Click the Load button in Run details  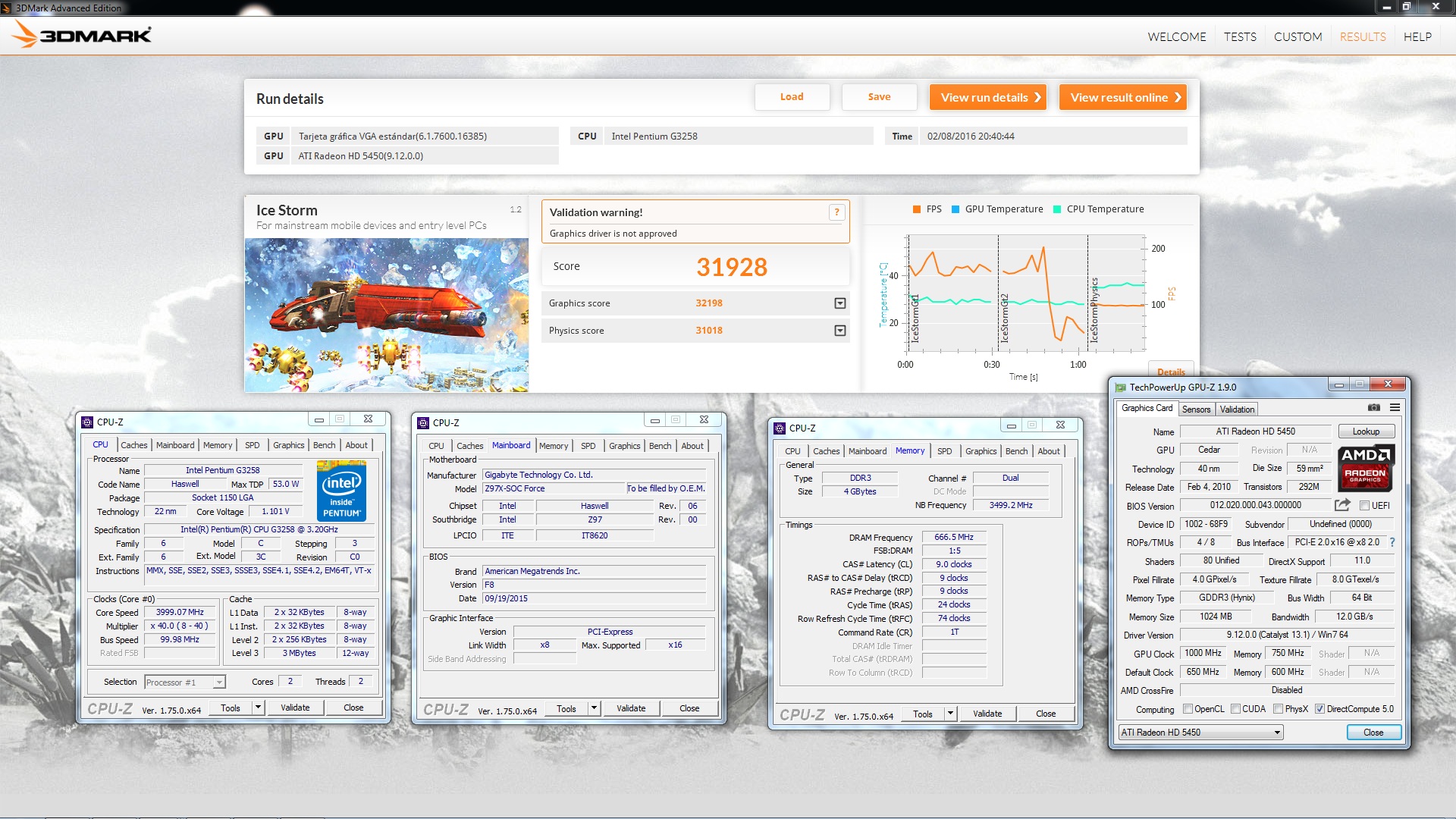pos(792,97)
